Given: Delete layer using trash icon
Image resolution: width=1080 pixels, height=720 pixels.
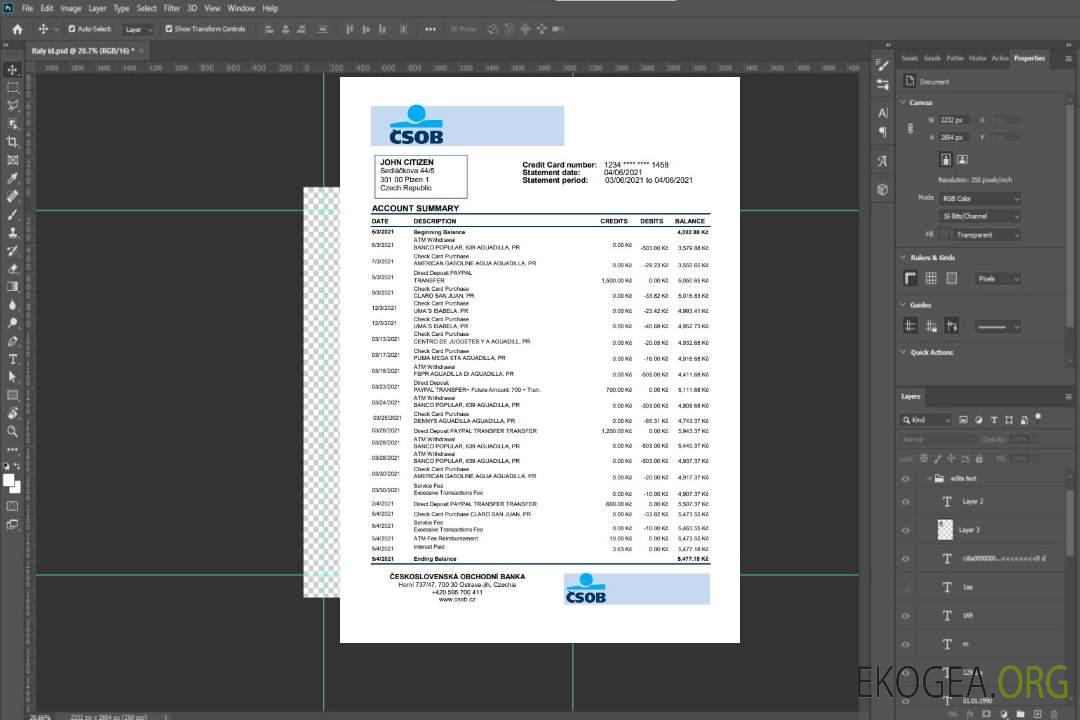Looking at the screenshot, I should [1054, 714].
